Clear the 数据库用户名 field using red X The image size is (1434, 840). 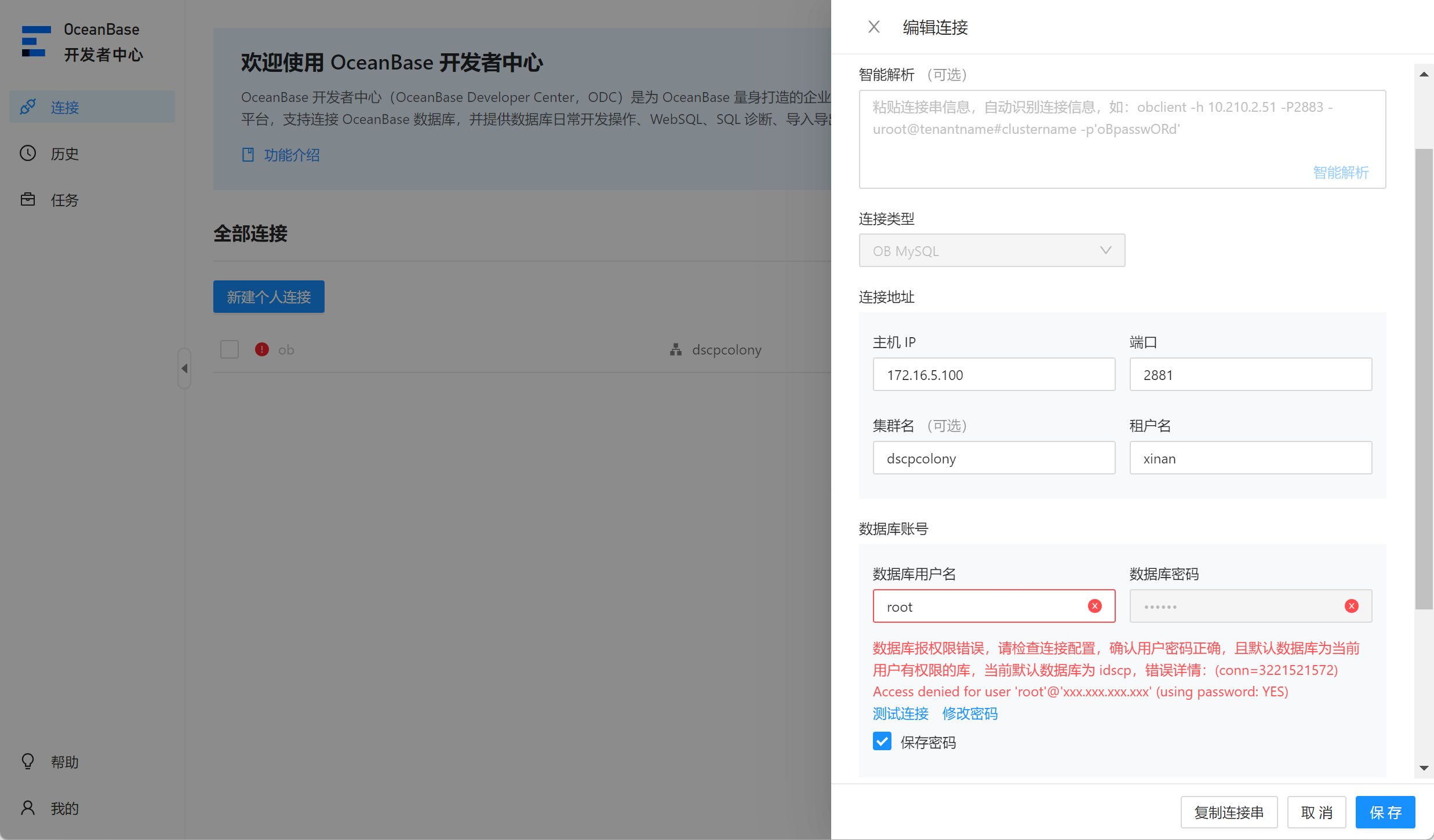(1095, 606)
